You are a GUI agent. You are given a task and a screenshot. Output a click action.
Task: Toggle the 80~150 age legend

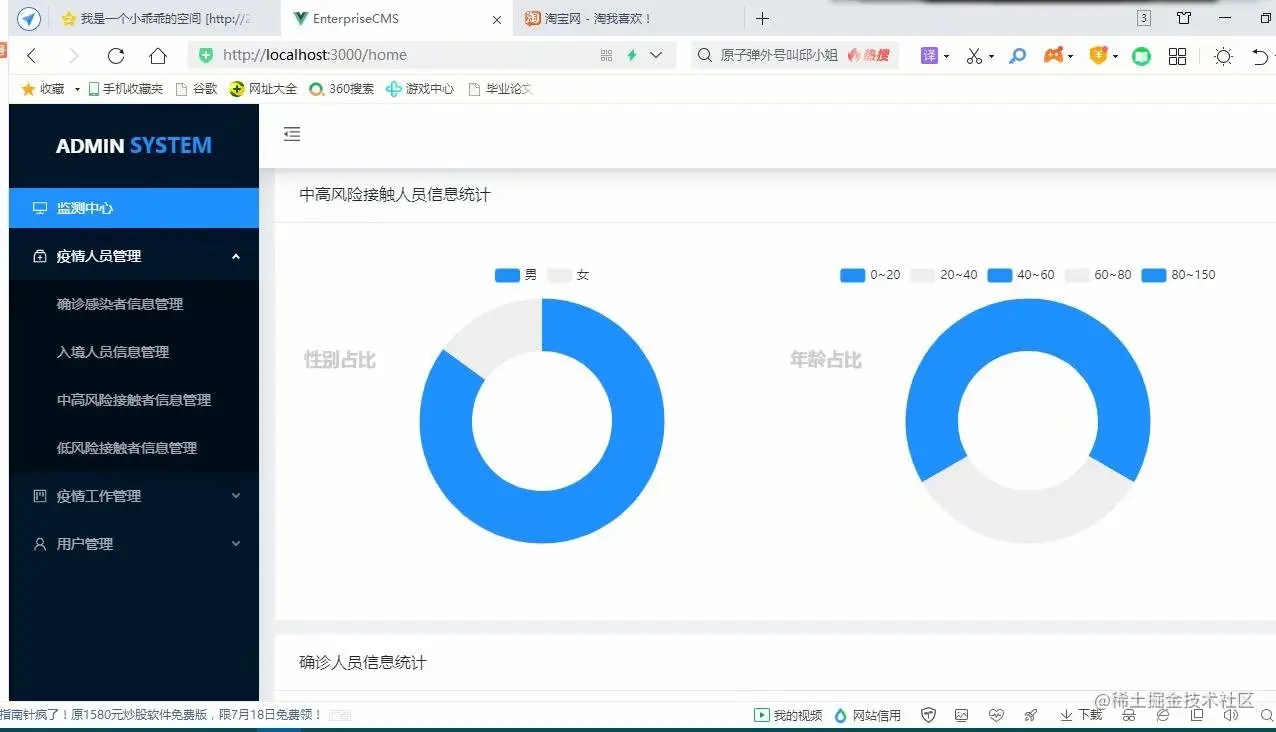1179,275
